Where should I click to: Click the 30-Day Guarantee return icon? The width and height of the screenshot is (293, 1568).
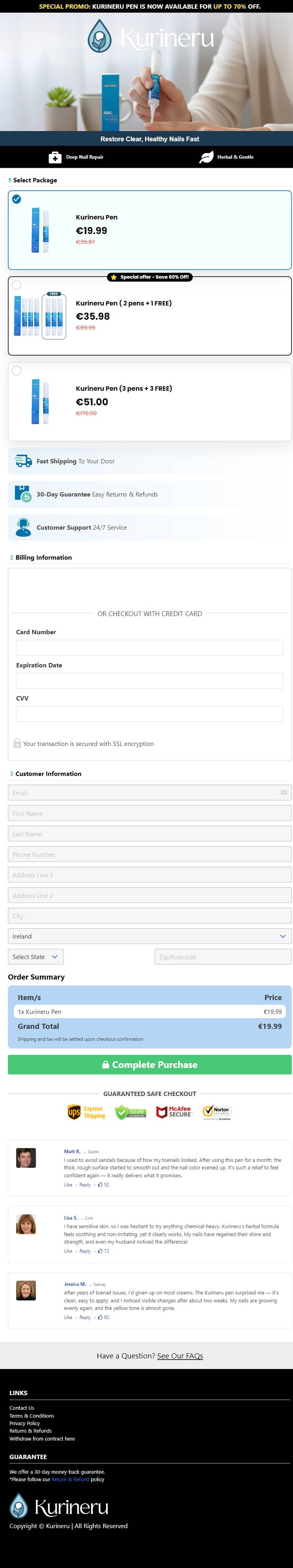(23, 494)
